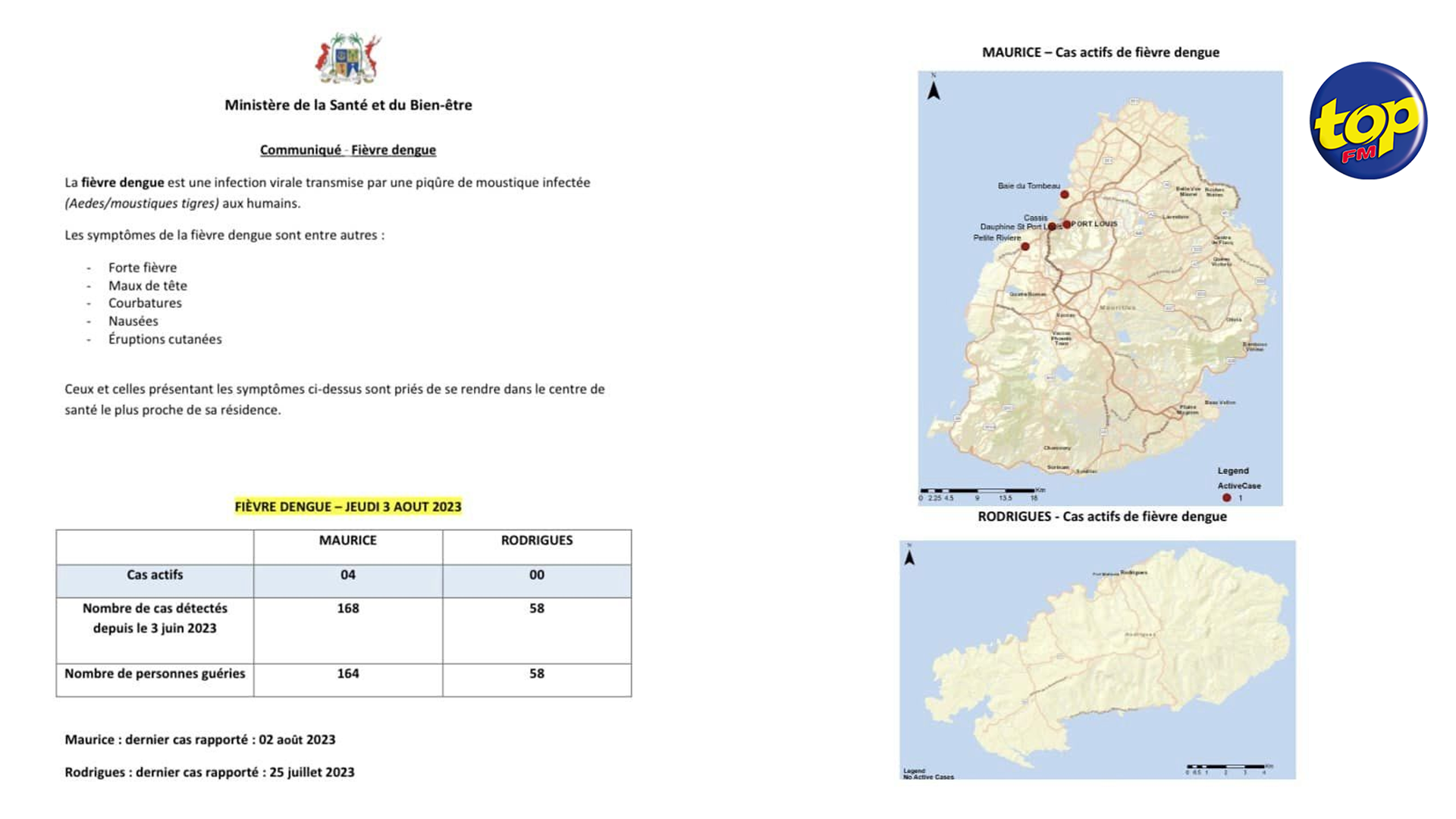Click 'Ministère de la Santé et du Bien-être' heading
Viewport: 1456px width, 819px height.
tap(348, 105)
